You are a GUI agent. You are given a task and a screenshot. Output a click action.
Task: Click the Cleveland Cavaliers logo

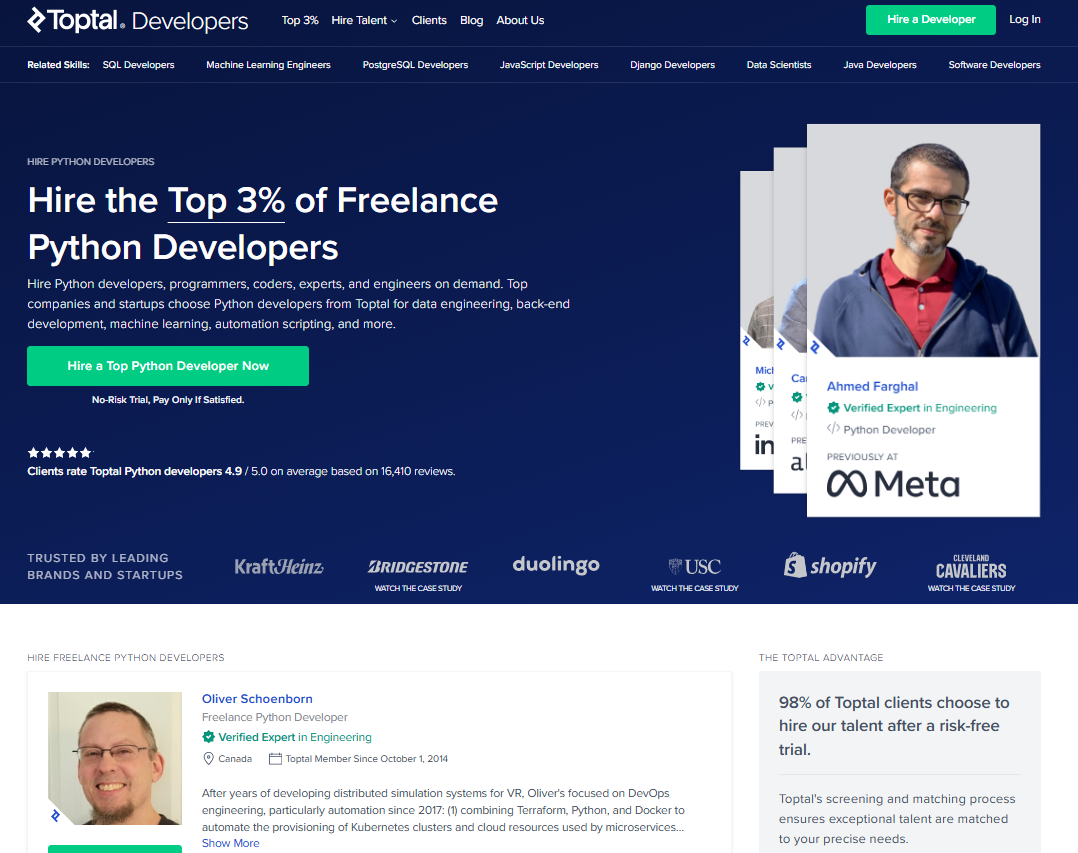971,567
